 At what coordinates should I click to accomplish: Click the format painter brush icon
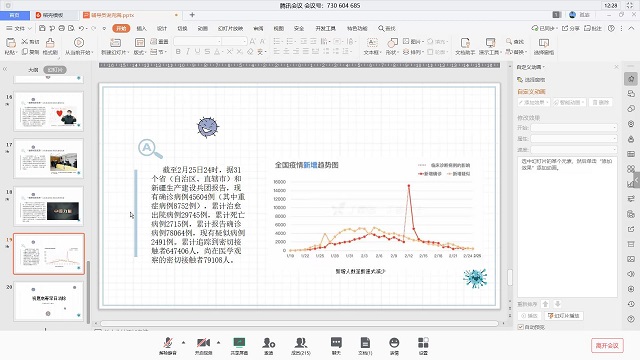[50, 42]
